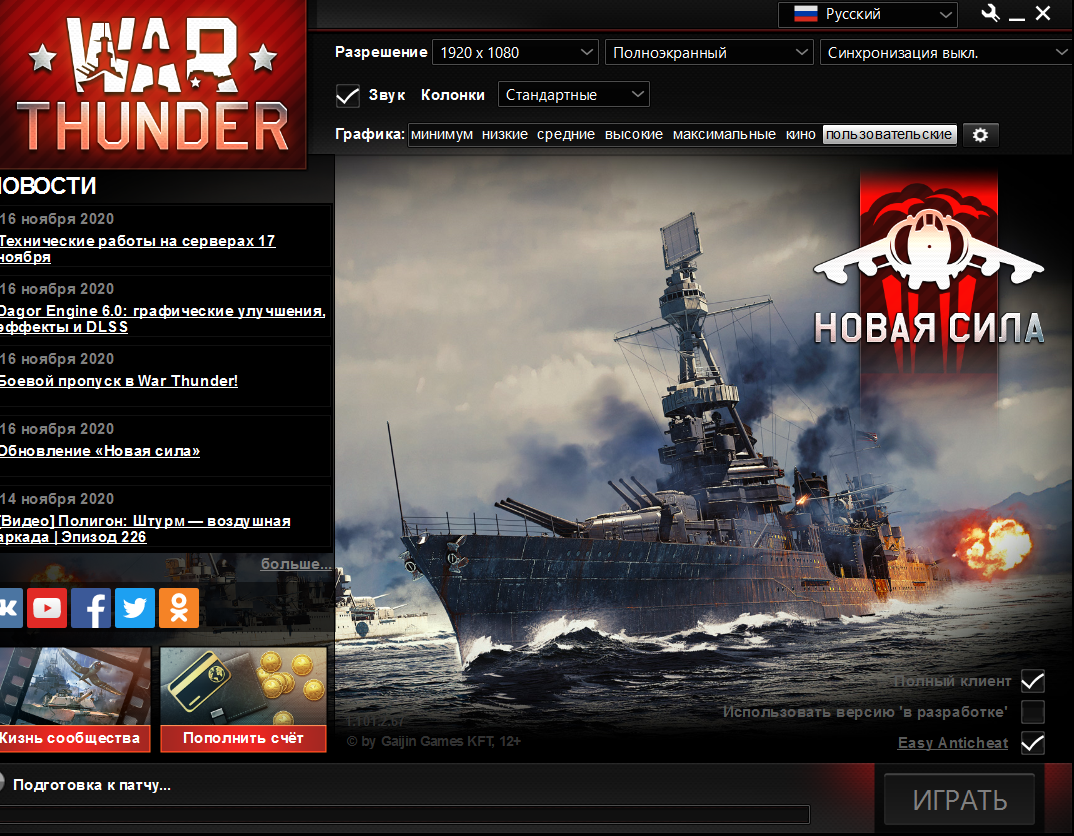Open custom graphics gear settings
The image size is (1074, 836).
980,135
